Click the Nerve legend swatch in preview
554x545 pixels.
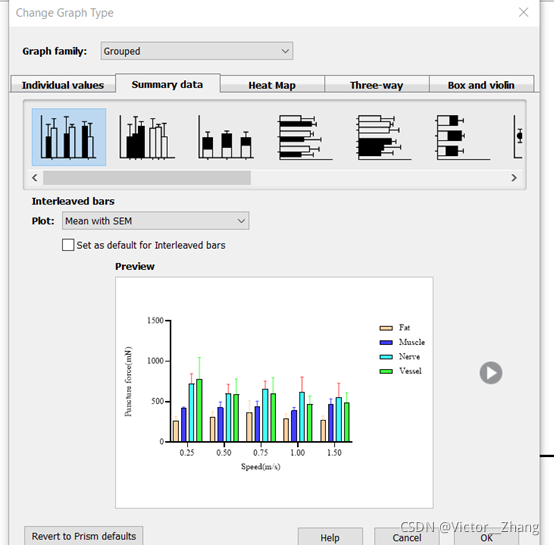(386, 357)
